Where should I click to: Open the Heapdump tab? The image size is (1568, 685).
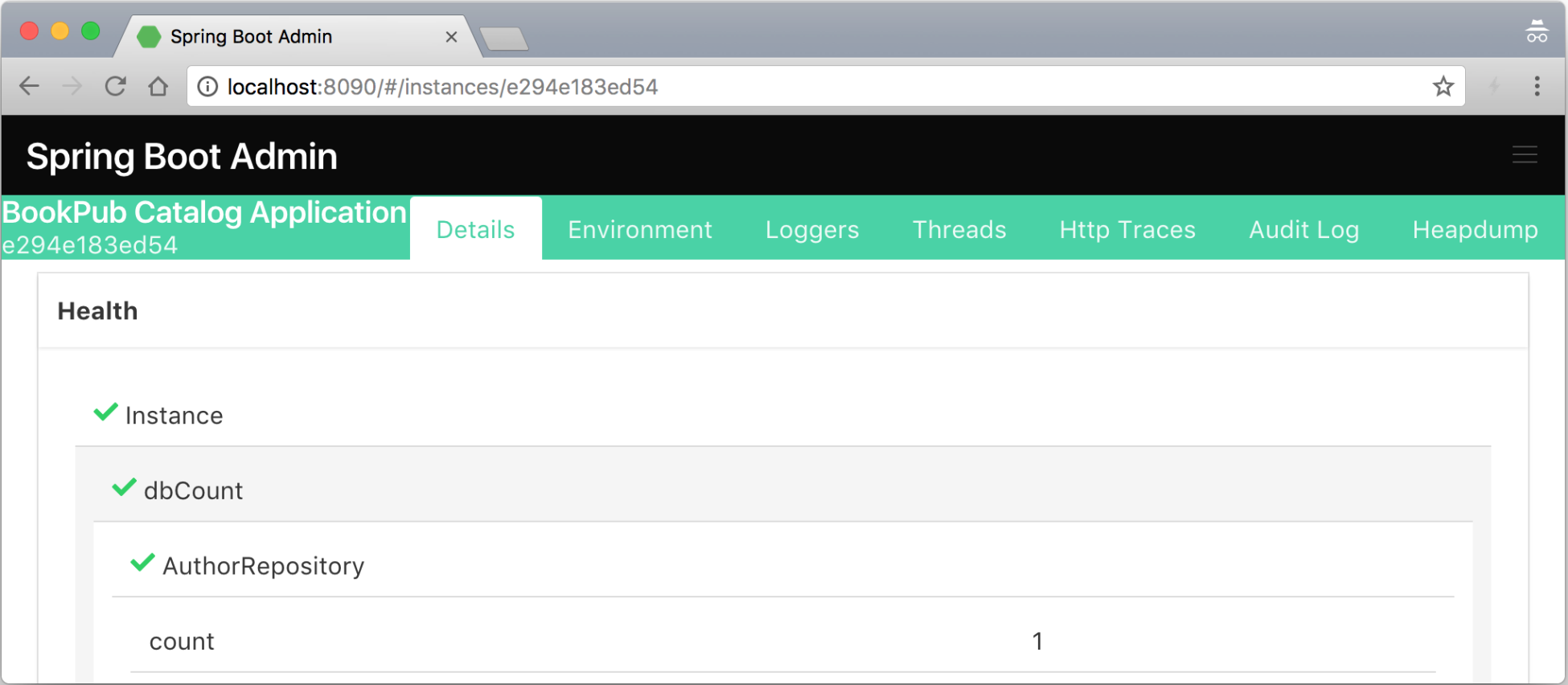(x=1476, y=229)
